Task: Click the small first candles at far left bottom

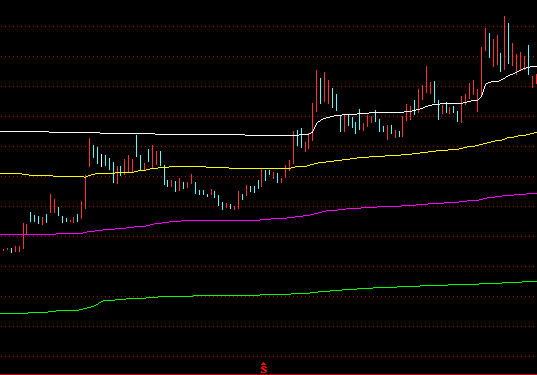Action: [12, 249]
